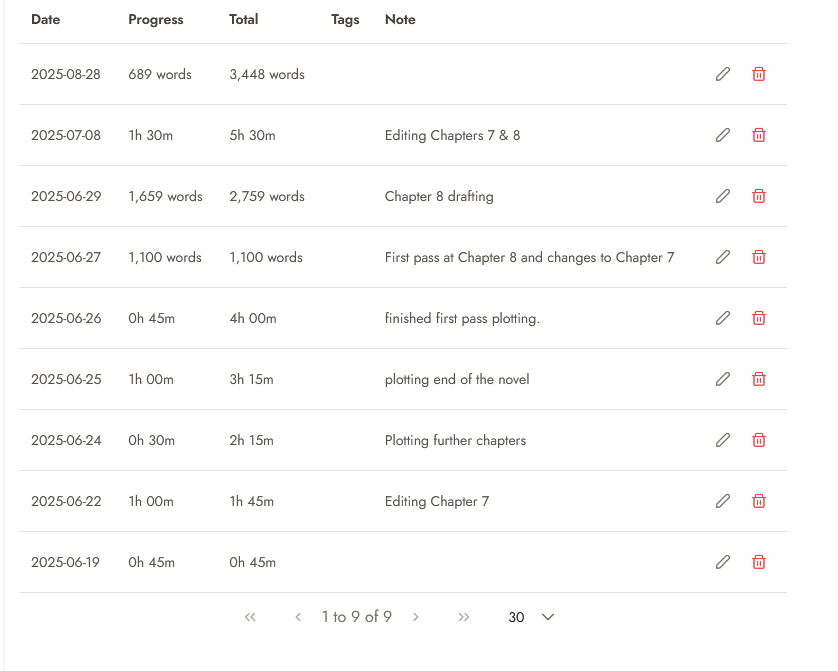Click the '3,448 words' total cell
The width and height of the screenshot is (838, 671).
[267, 74]
